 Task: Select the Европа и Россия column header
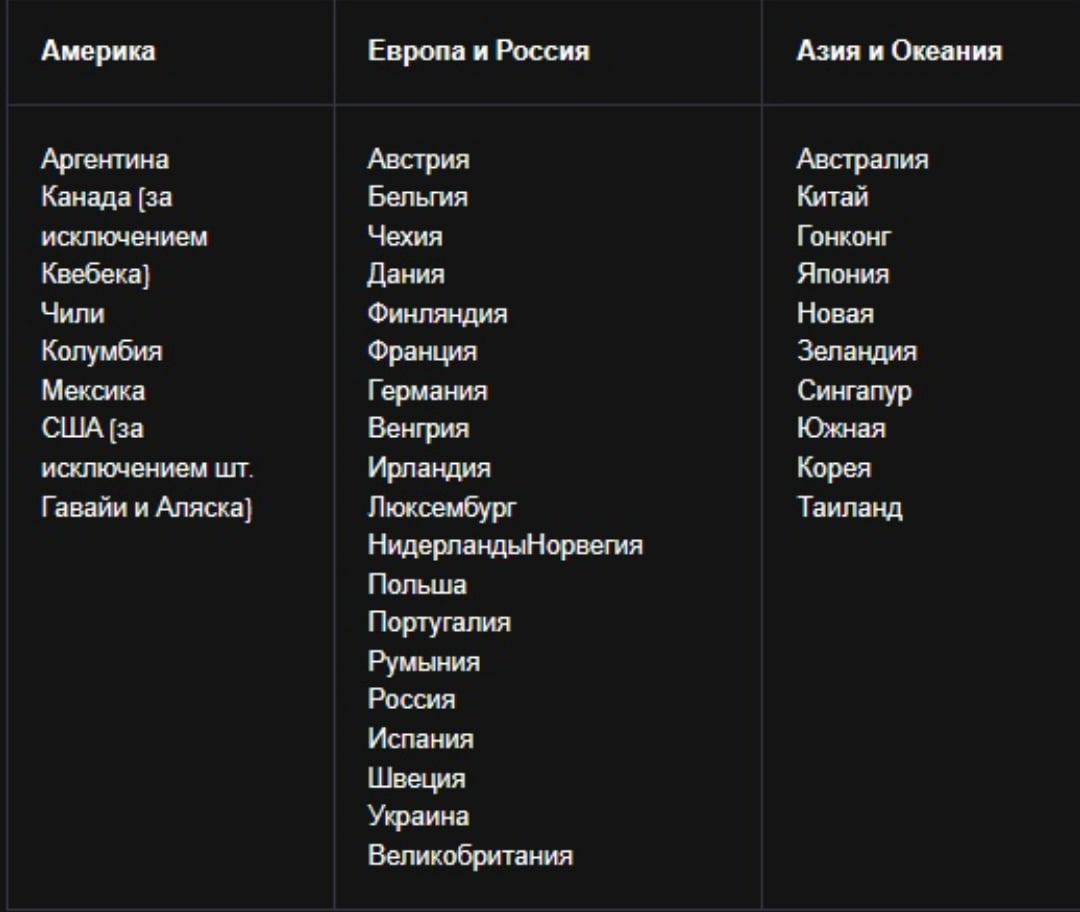click(x=479, y=51)
